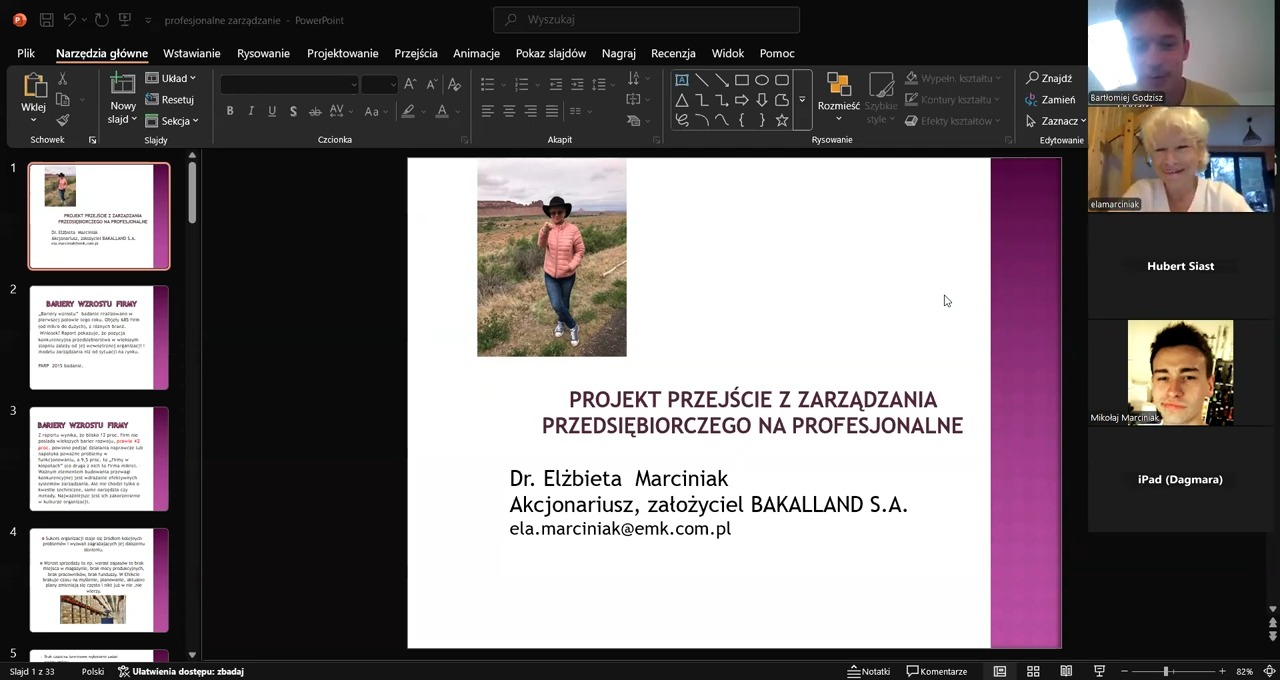
Task: Apply text highlight color
Action: pos(410,111)
